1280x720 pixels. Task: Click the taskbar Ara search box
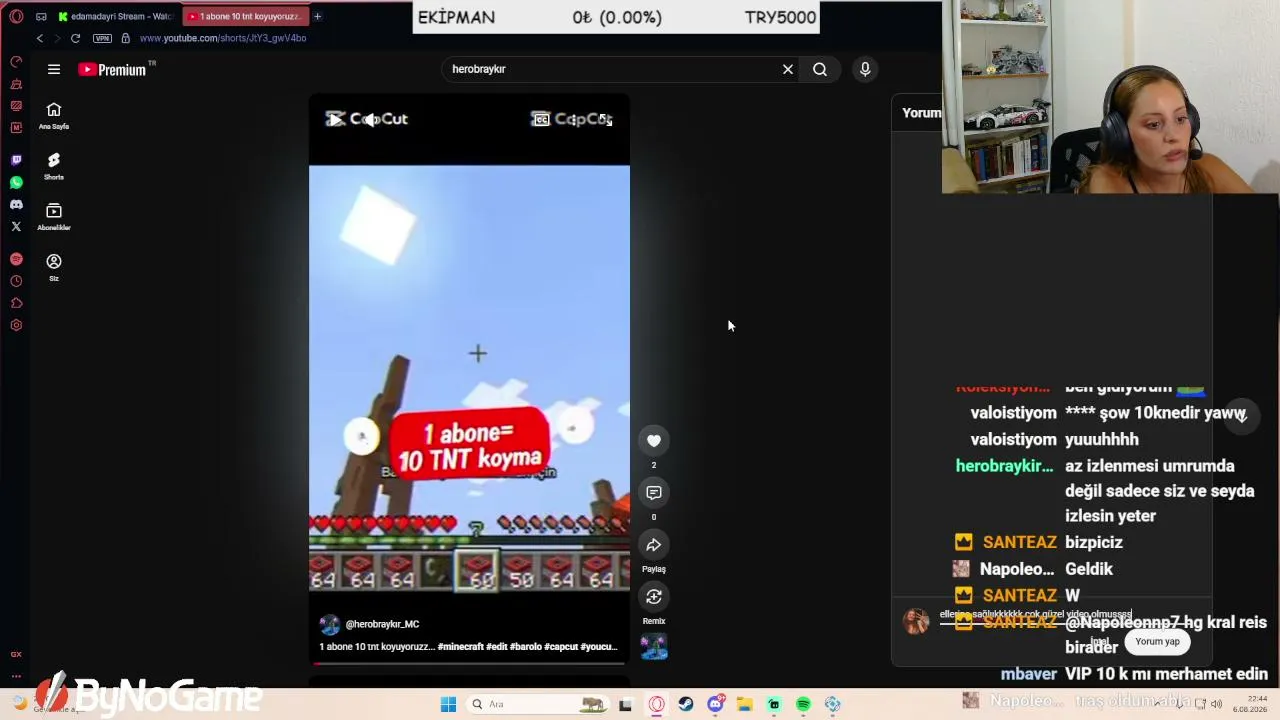click(538, 704)
